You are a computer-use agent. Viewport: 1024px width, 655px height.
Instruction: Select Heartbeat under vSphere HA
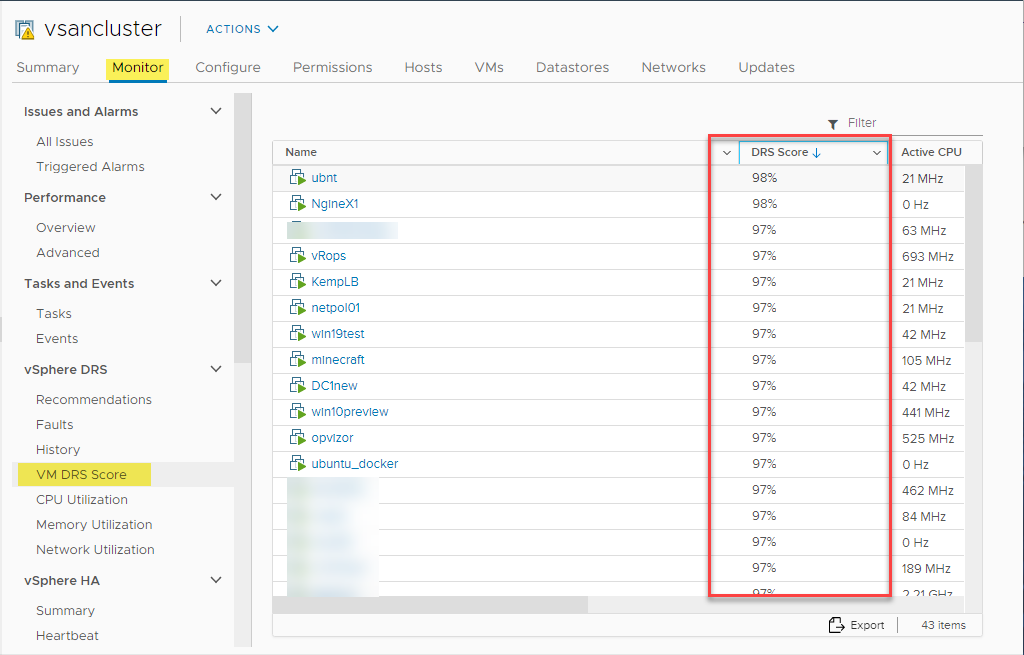(x=67, y=635)
